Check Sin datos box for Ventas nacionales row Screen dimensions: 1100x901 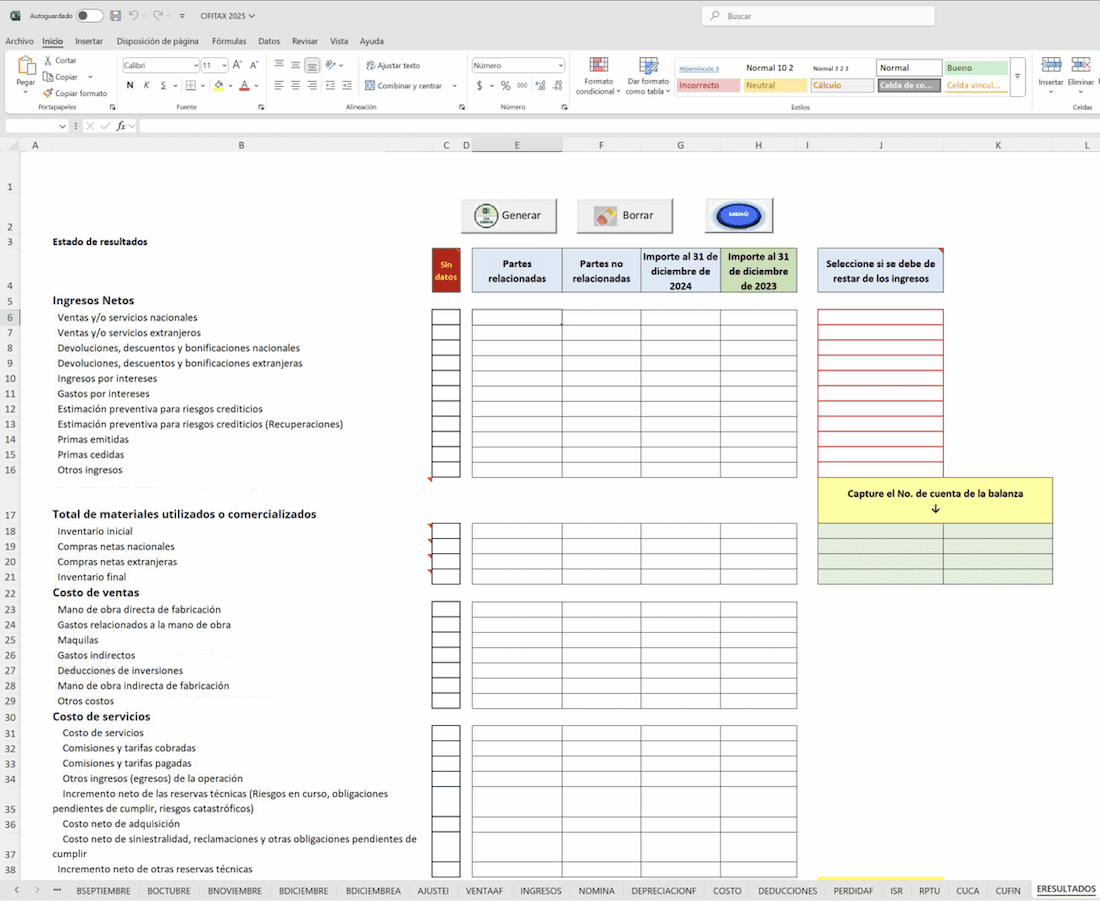tap(446, 318)
